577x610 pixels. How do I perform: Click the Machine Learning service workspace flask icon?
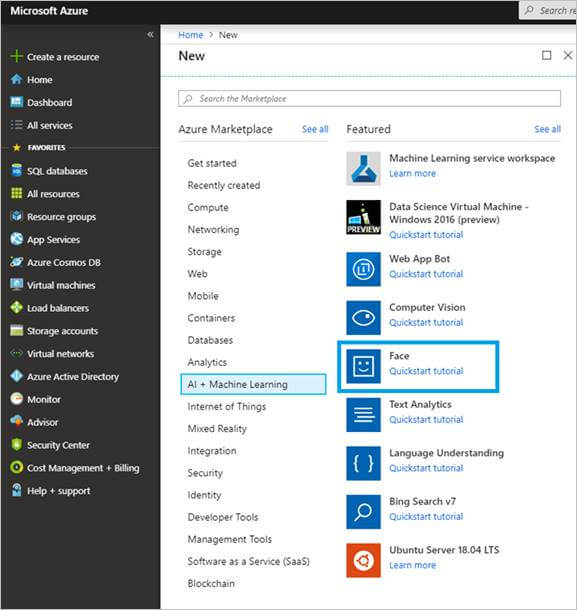[x=363, y=168]
